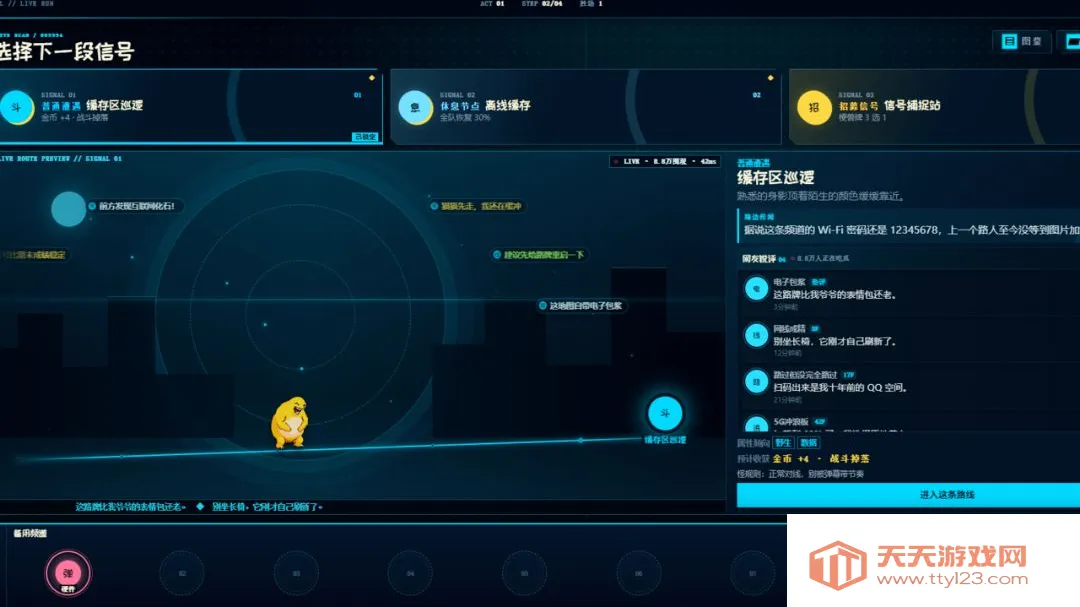Select the SIGNAL 01 缓存区巡逻 card
This screenshot has width=1080, height=607.
point(191,107)
